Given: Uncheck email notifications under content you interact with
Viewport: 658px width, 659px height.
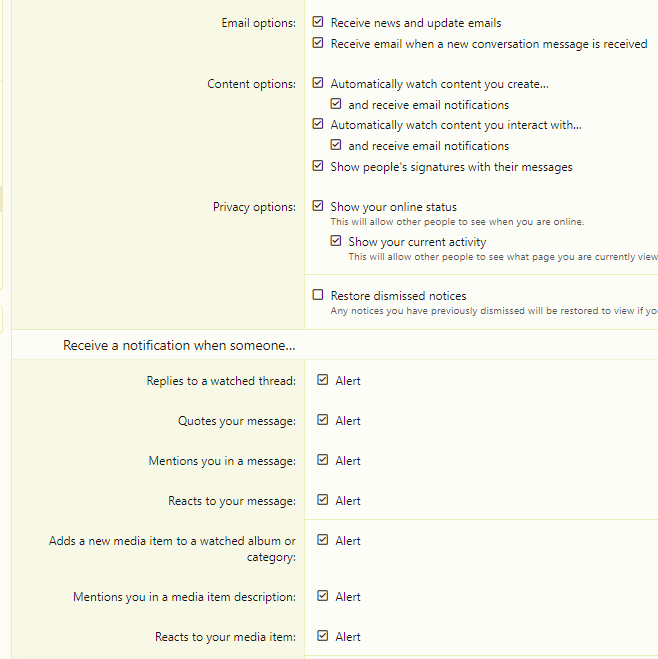Looking at the screenshot, I should 336,145.
